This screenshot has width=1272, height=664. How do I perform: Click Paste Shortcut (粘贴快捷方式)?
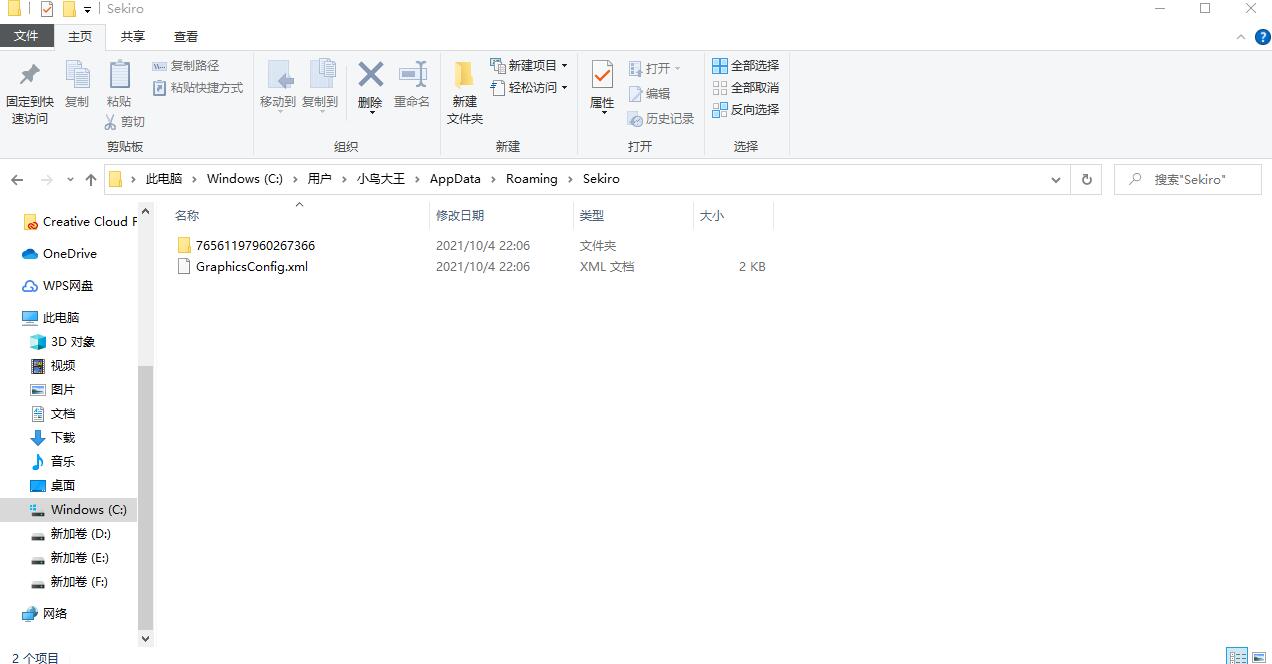tap(198, 88)
